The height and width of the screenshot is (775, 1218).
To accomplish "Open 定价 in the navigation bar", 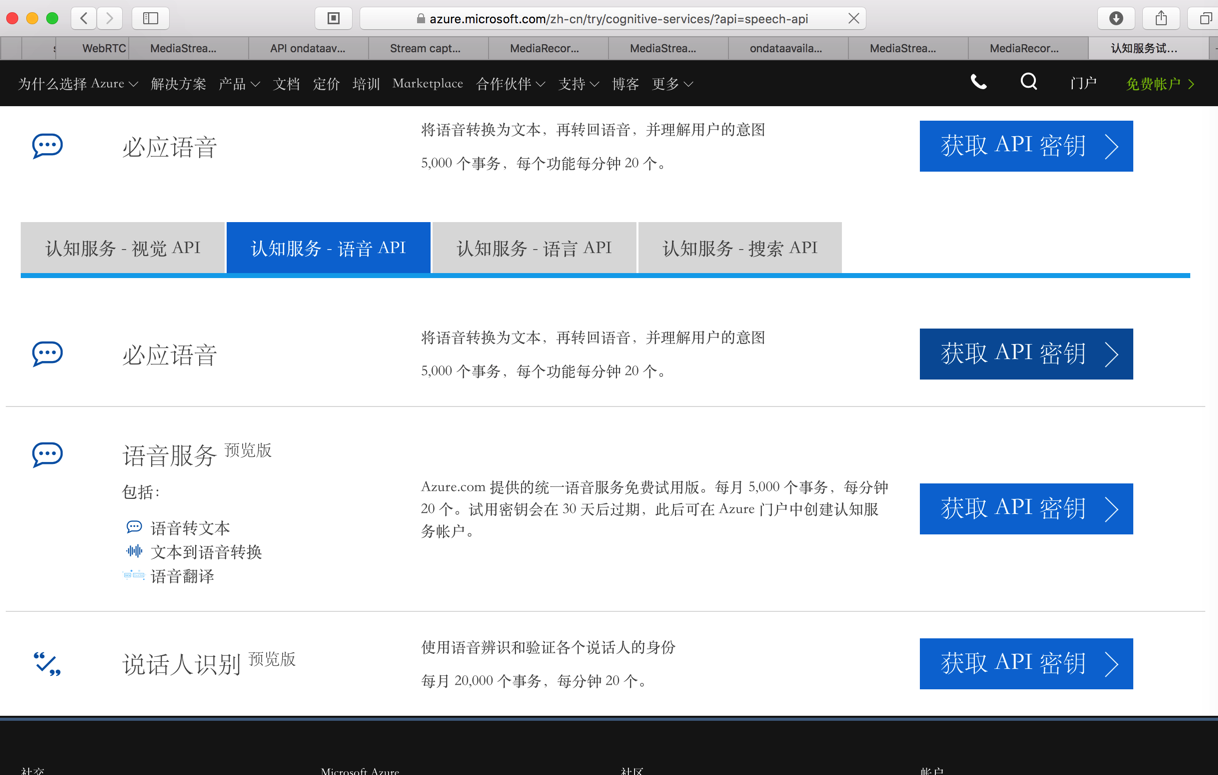I will [327, 84].
